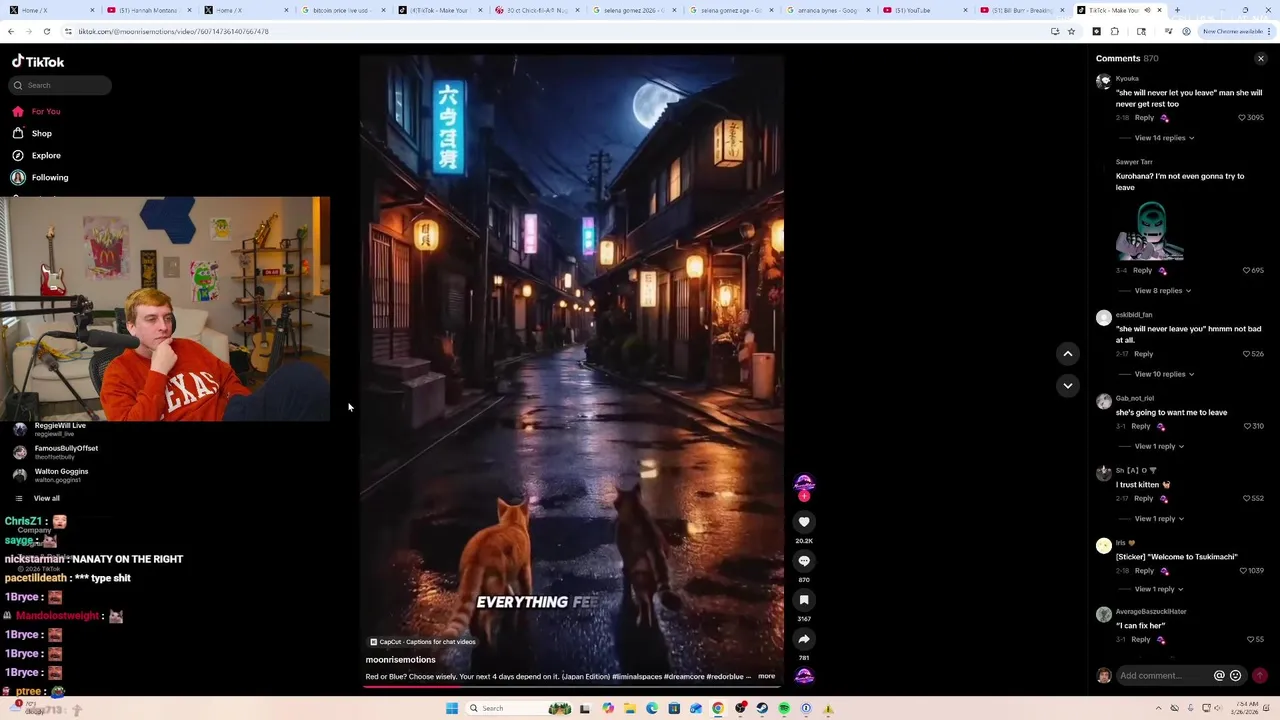Click the video progress bar
The width and height of the screenshot is (1280, 720).
(574, 686)
